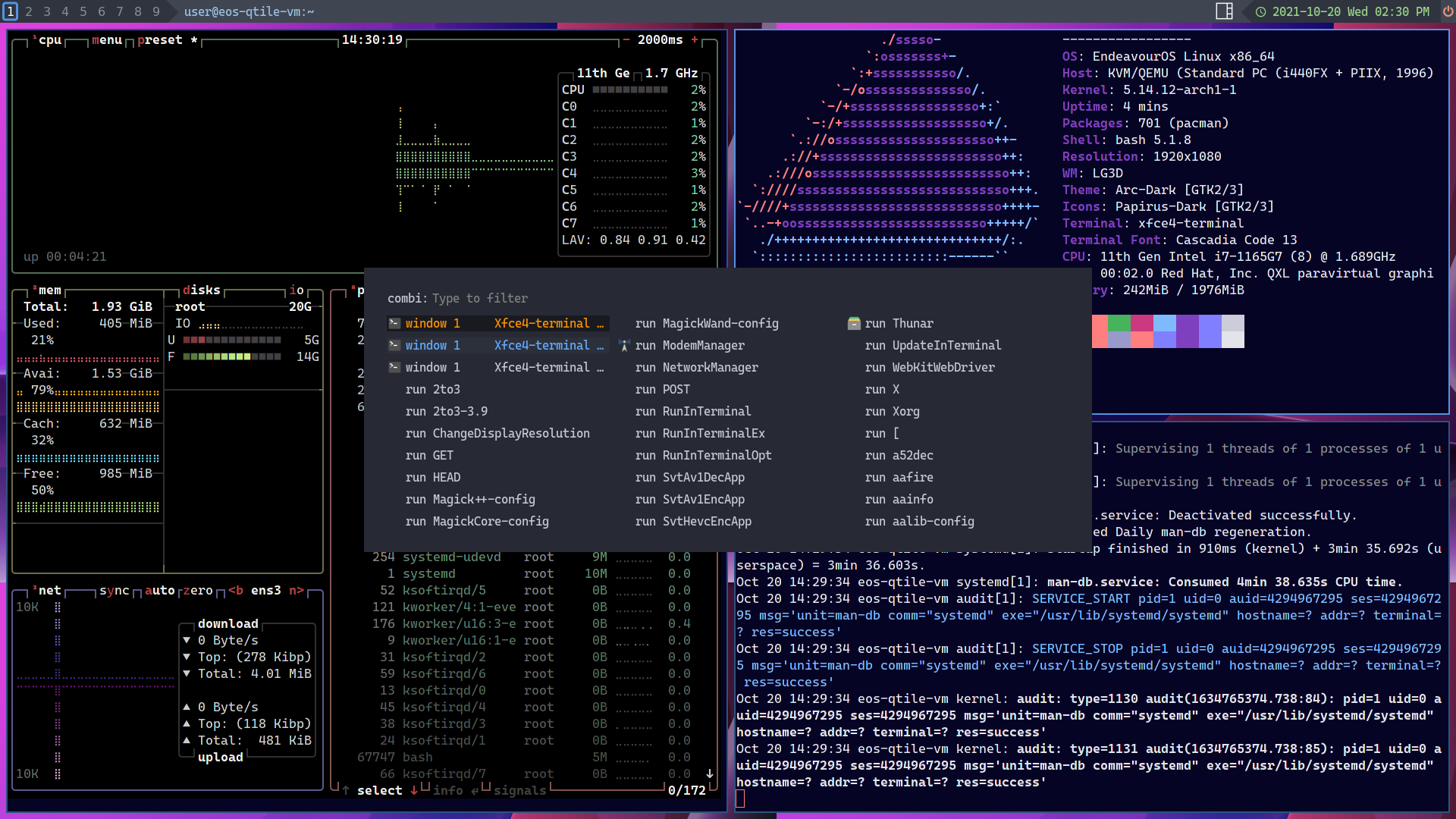Select next network interface with n>
The image size is (1456, 819).
[297, 590]
